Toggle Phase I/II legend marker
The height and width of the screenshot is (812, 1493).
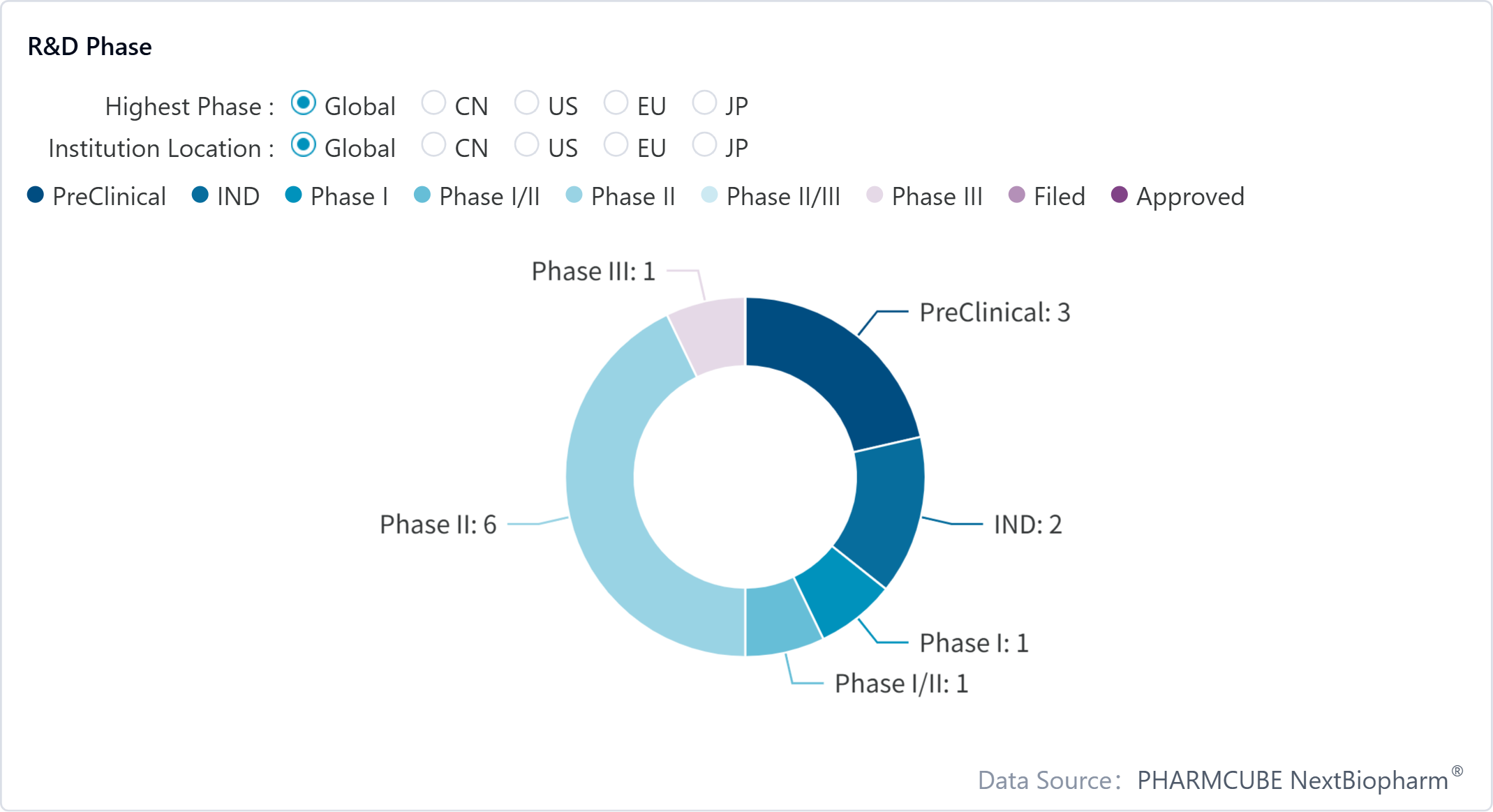point(422,195)
